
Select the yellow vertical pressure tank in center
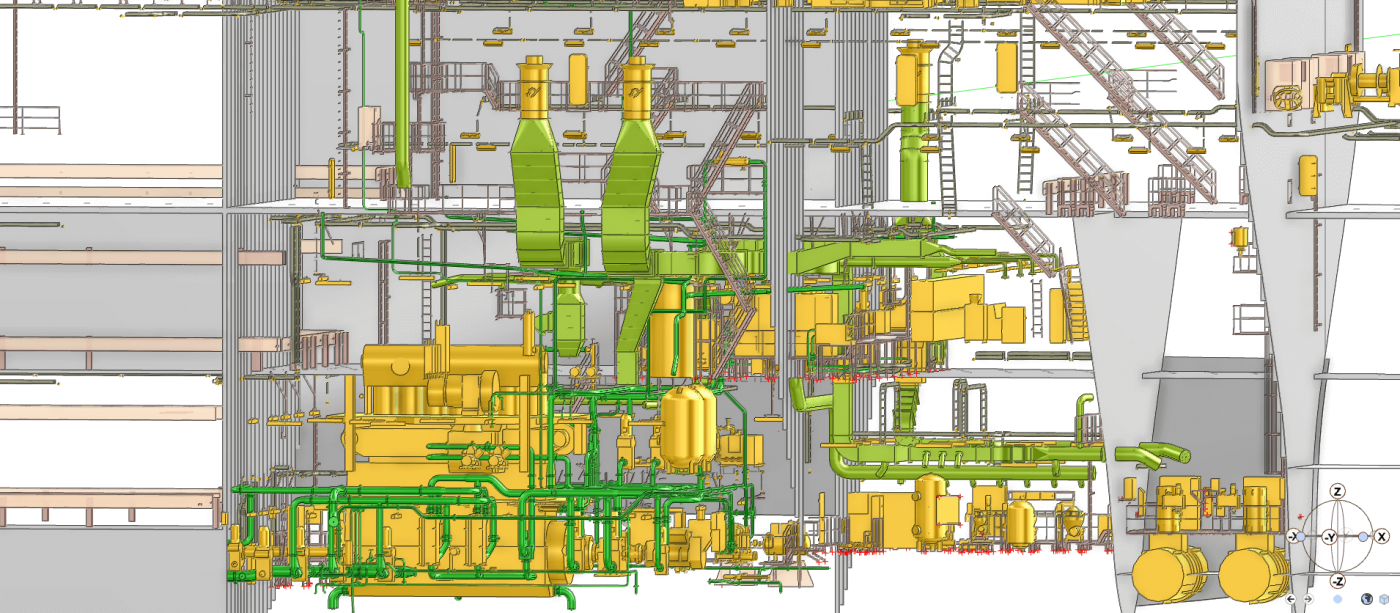tap(686, 425)
